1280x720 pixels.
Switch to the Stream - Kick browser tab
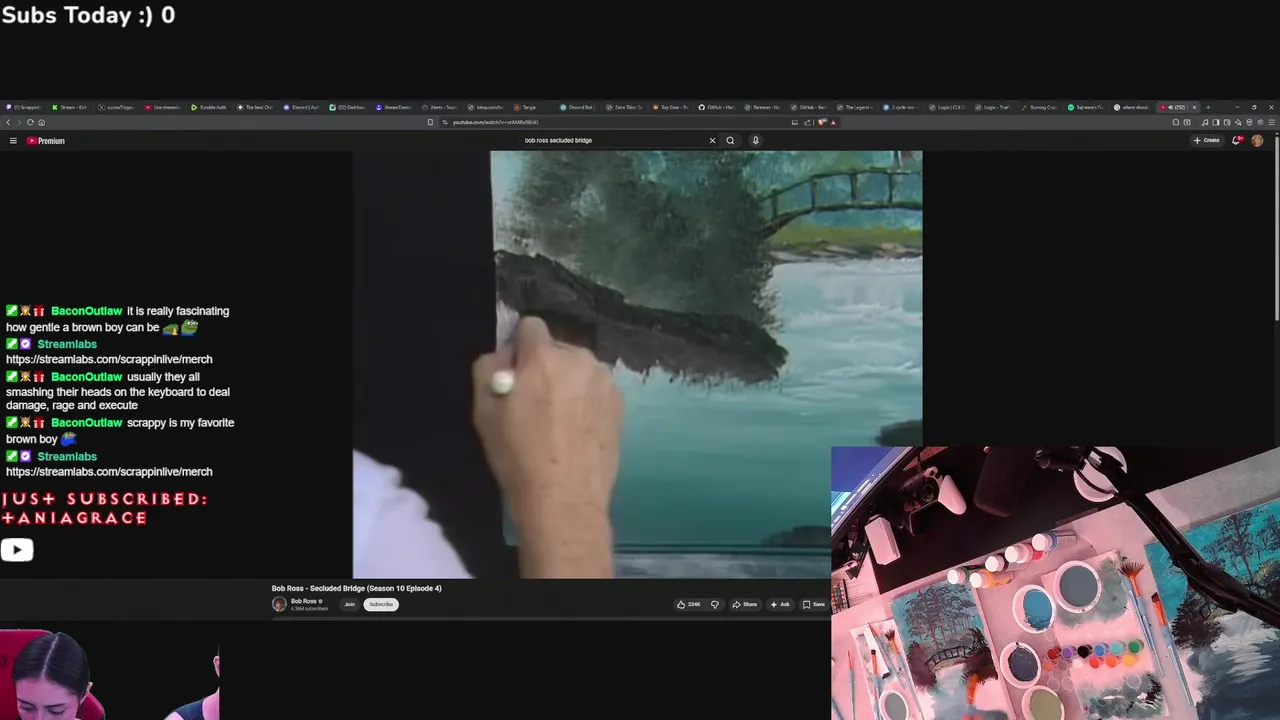click(x=72, y=107)
